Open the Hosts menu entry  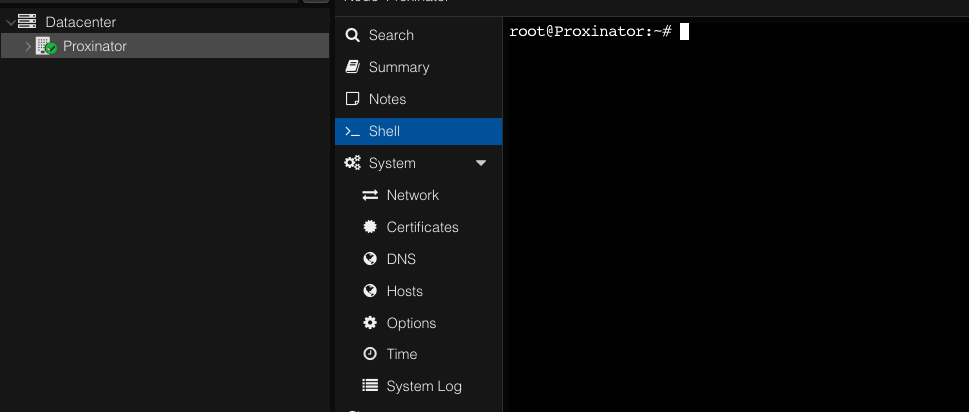pos(404,291)
